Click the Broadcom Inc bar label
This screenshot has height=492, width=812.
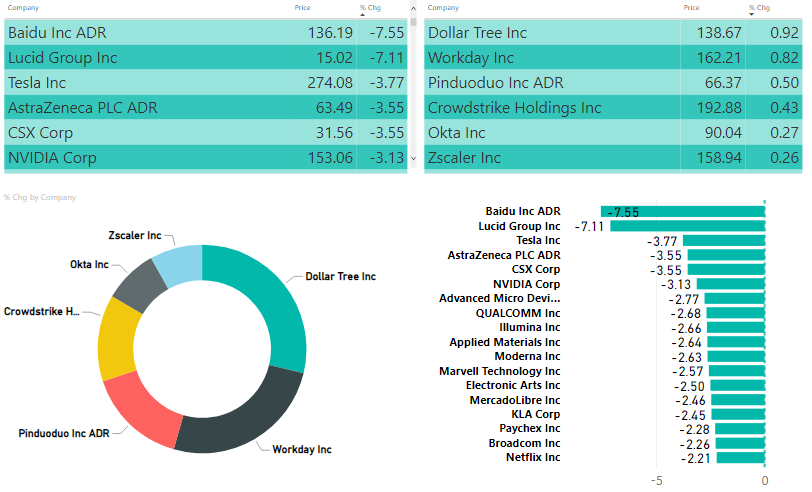click(x=524, y=443)
